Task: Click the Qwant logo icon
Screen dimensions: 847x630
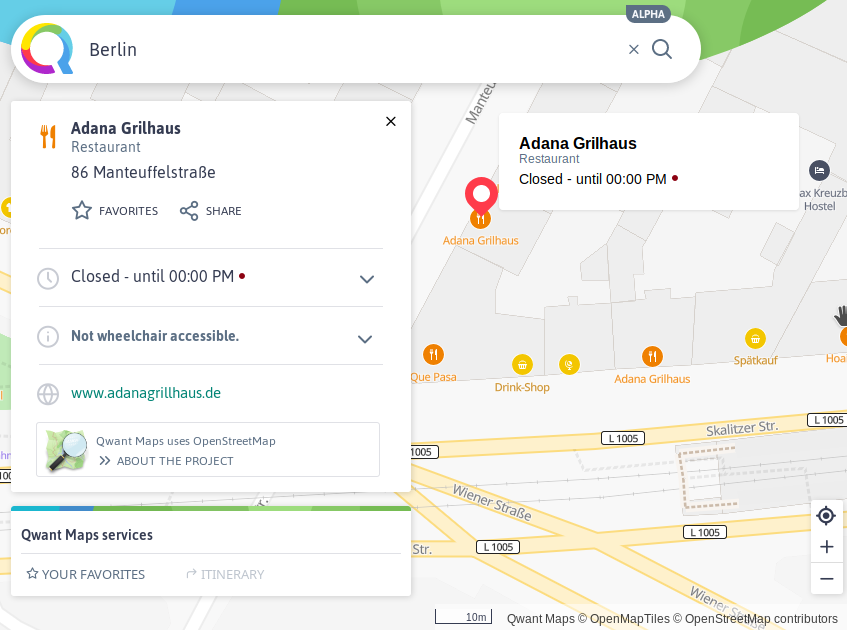Action: pyautogui.click(x=47, y=49)
